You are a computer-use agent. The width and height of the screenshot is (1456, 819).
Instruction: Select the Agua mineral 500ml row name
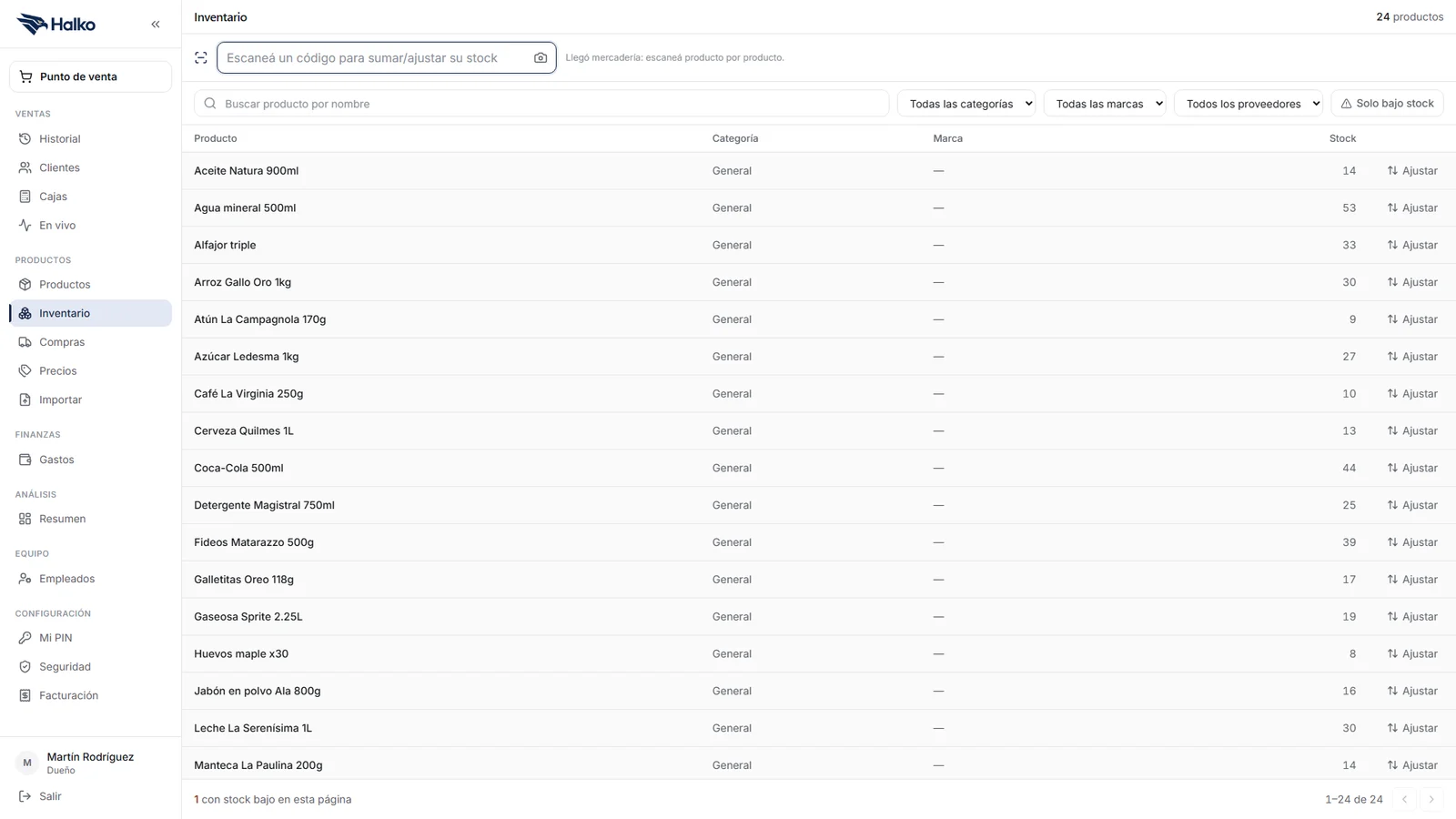(x=245, y=207)
